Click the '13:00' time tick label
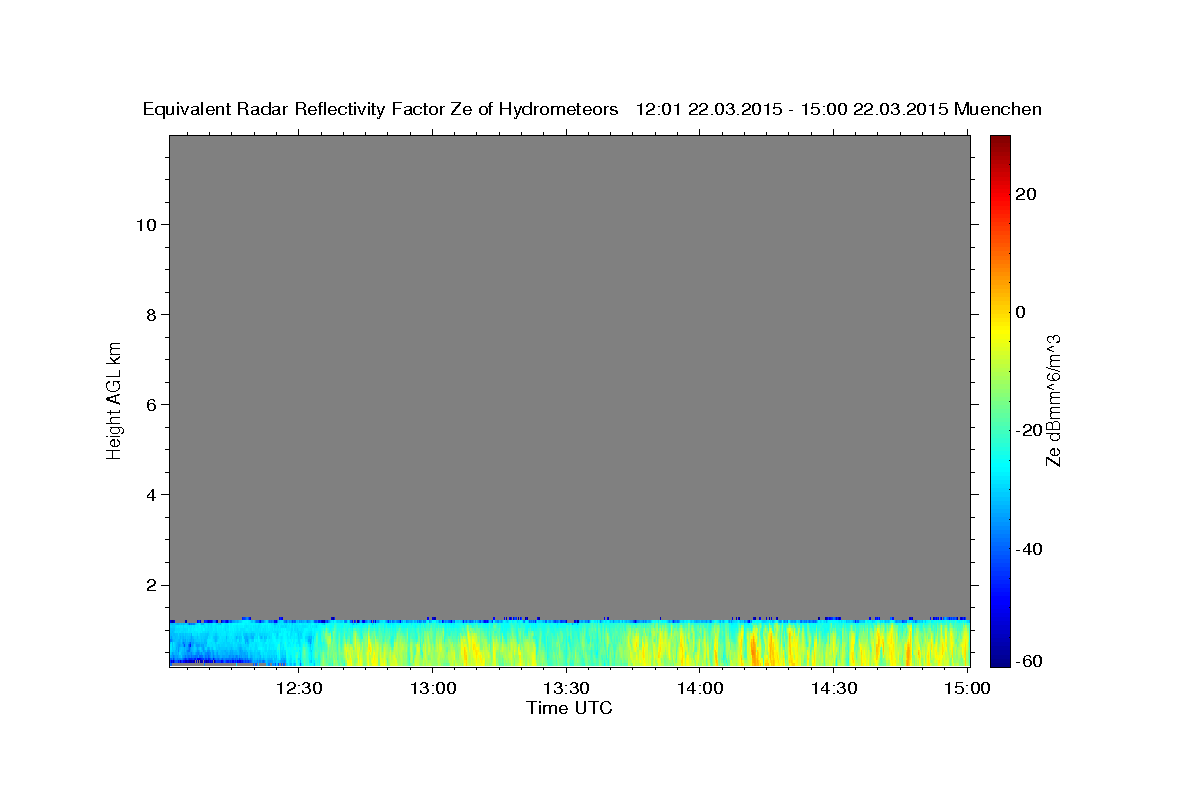Image resolution: width=1200 pixels, height=800 pixels. tap(432, 688)
